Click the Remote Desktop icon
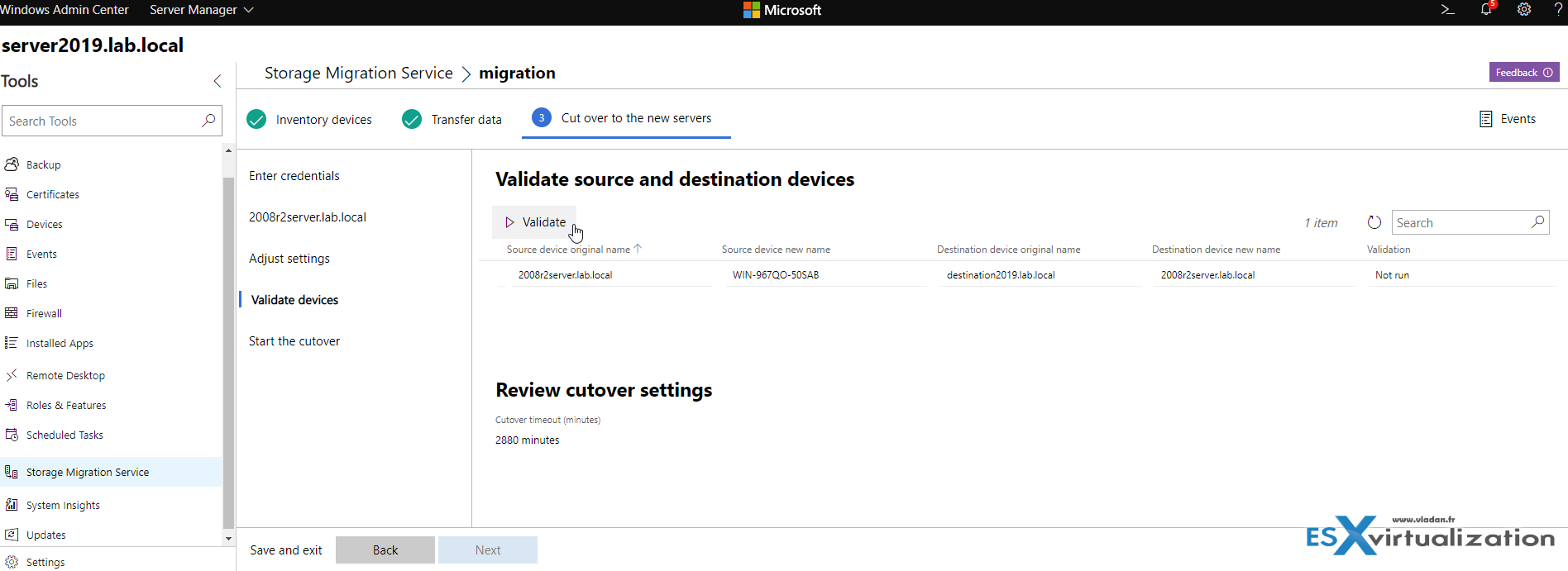Image resolution: width=1568 pixels, height=571 pixels. (x=12, y=375)
